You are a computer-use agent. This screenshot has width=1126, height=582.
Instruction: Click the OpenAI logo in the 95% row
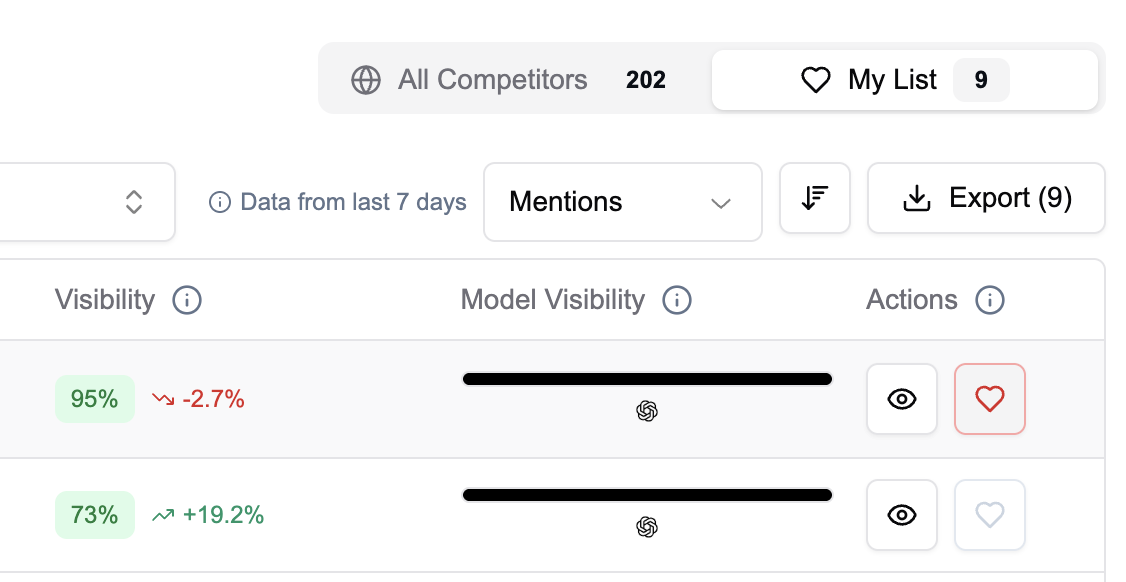click(x=647, y=411)
